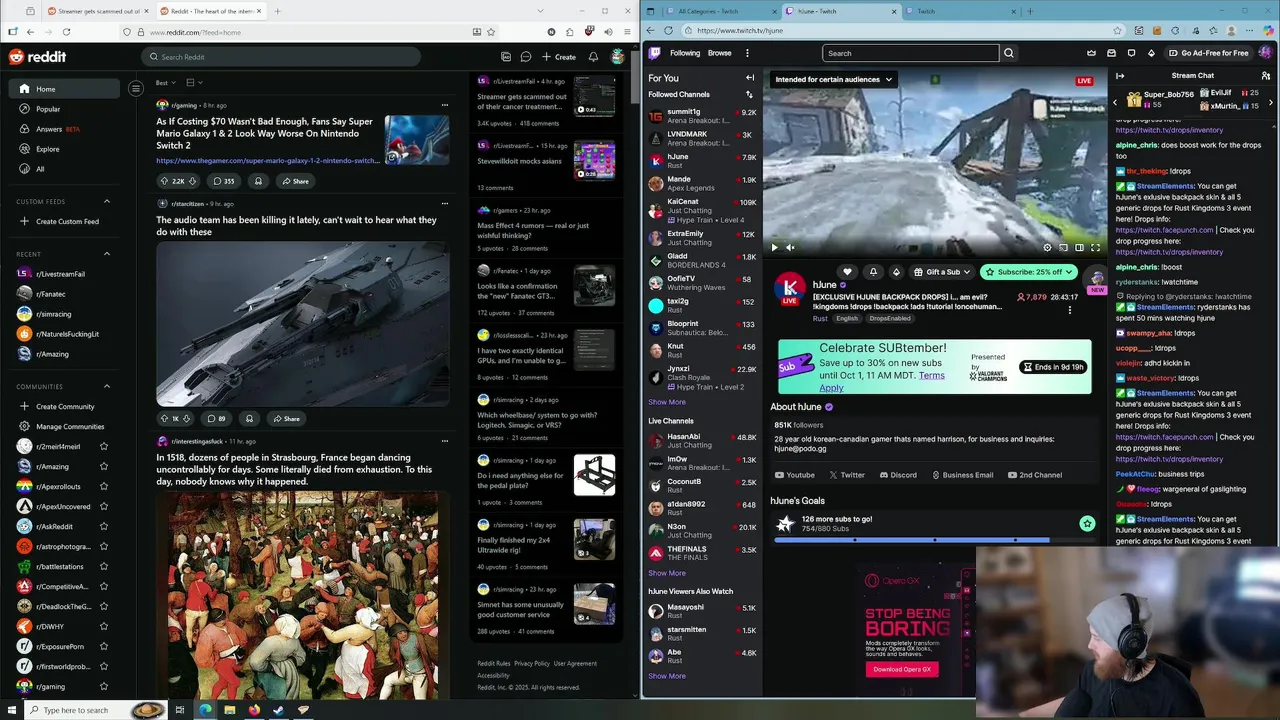The height and width of the screenshot is (720, 1280).
Task: Collapse the For You sidebar
Action: pyautogui.click(x=750, y=78)
